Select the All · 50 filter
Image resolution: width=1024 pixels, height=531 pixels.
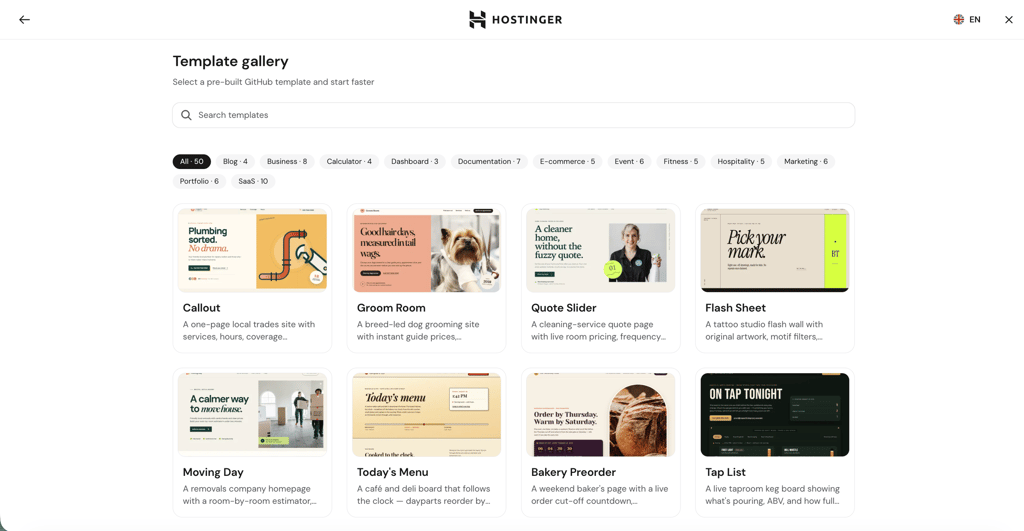(191, 161)
